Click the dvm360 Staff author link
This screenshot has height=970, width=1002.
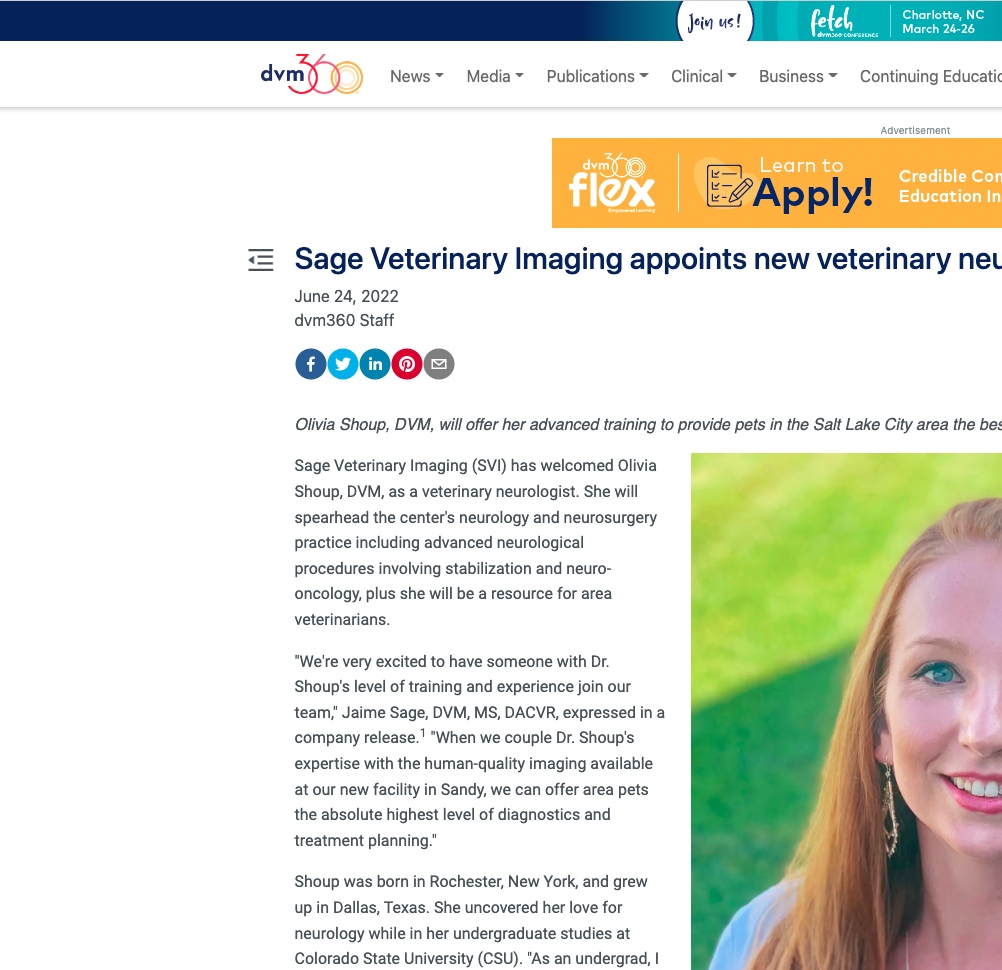coord(344,320)
